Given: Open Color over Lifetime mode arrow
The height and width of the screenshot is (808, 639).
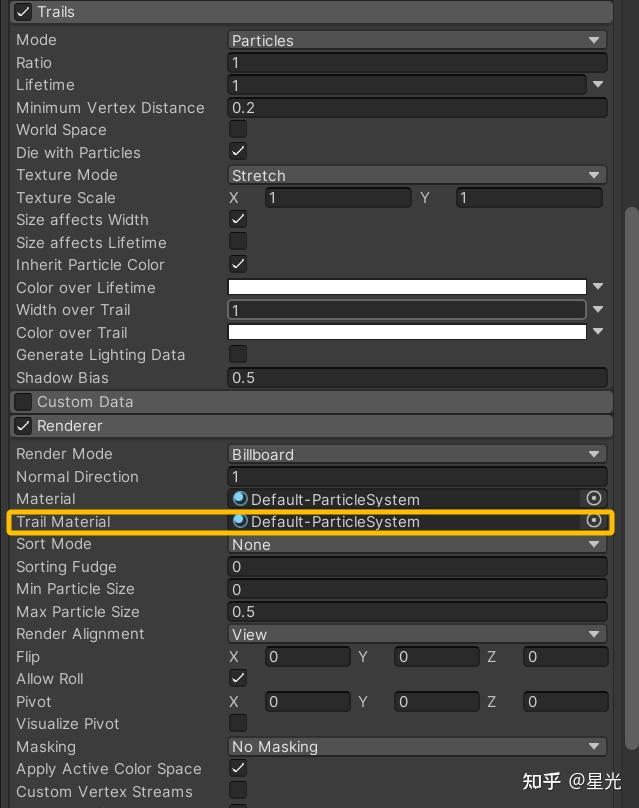Looking at the screenshot, I should tap(598, 286).
